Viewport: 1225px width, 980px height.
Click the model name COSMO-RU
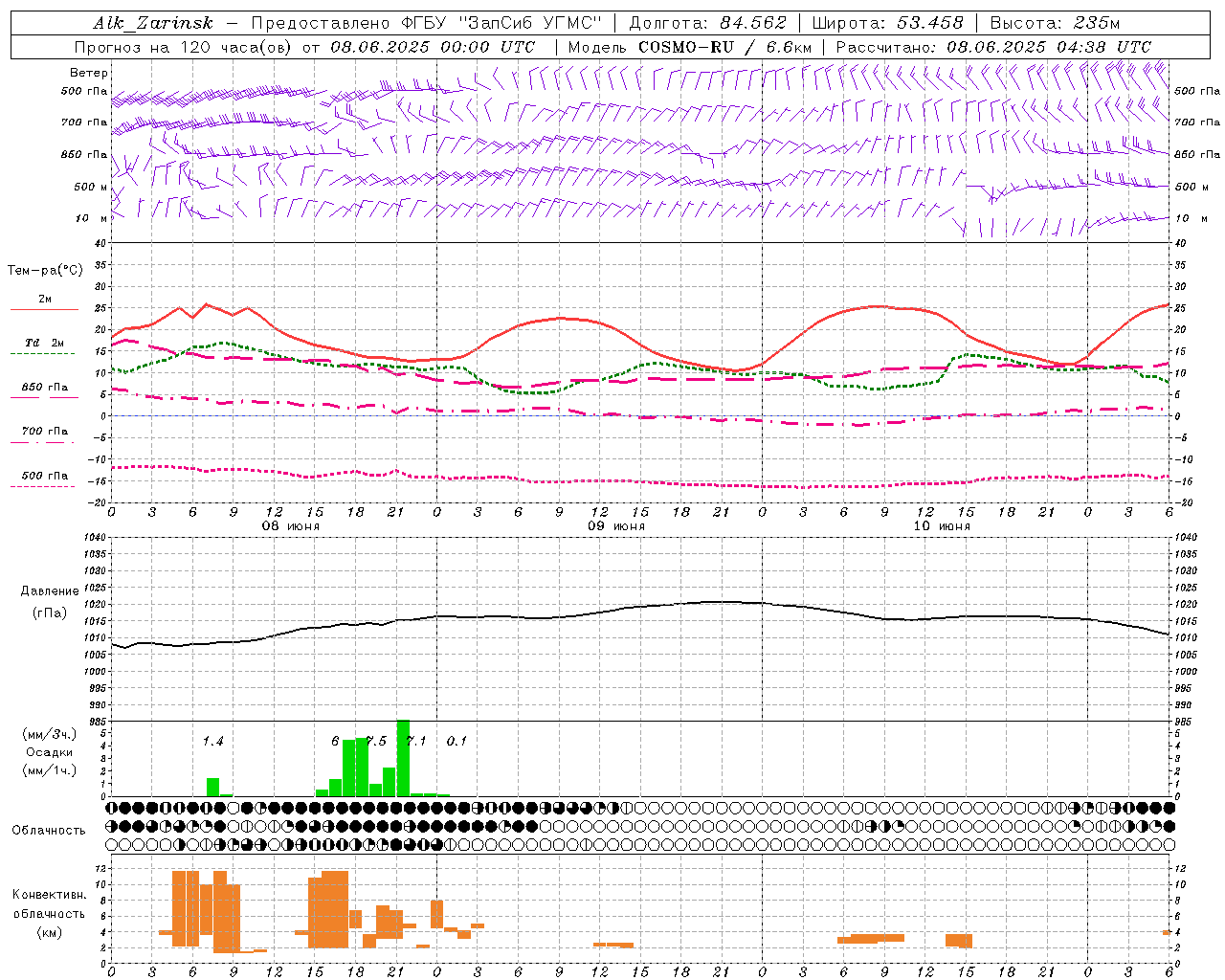tap(686, 47)
